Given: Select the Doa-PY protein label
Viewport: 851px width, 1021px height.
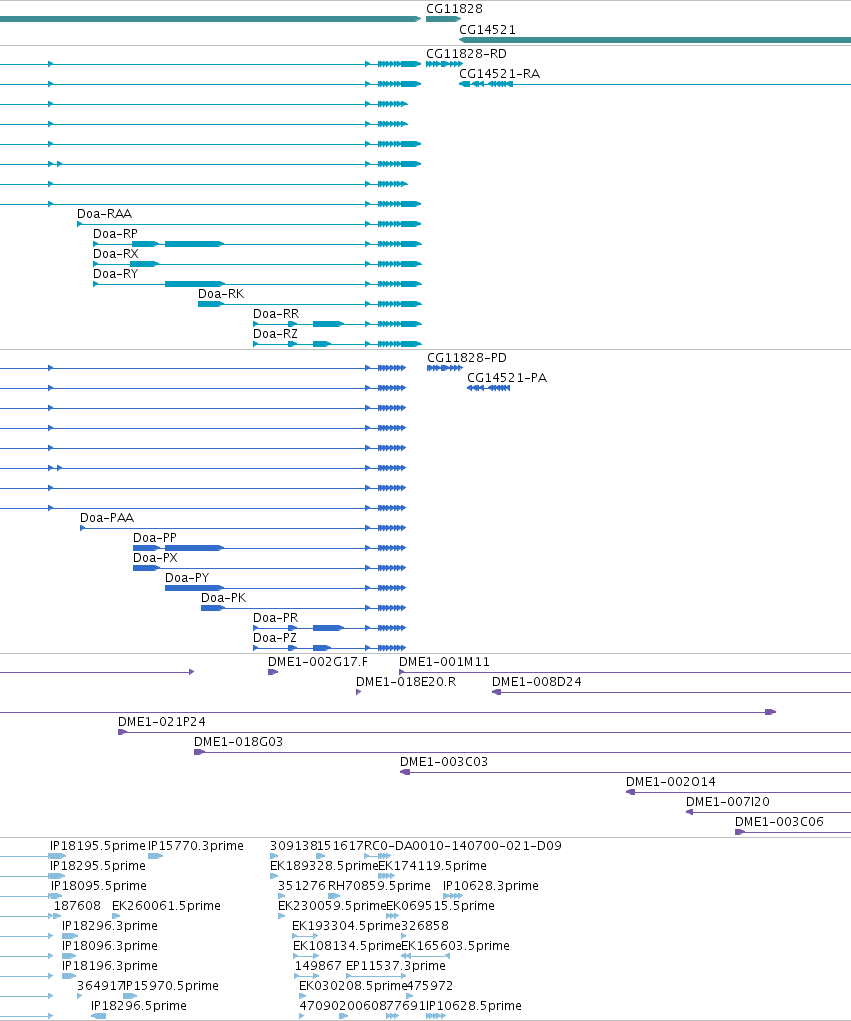Looking at the screenshot, I should click(x=187, y=578).
